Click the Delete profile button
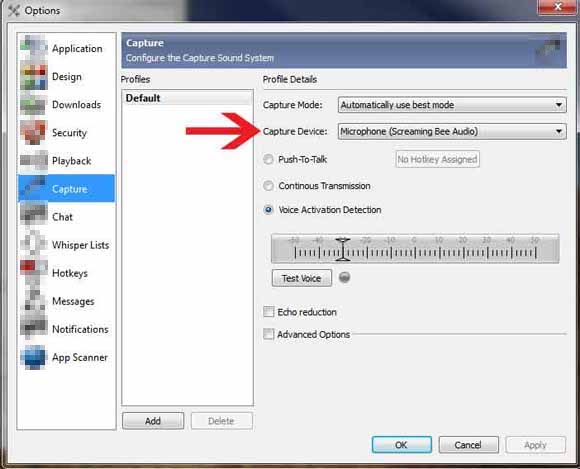This screenshot has height=469, width=580. click(x=221, y=421)
